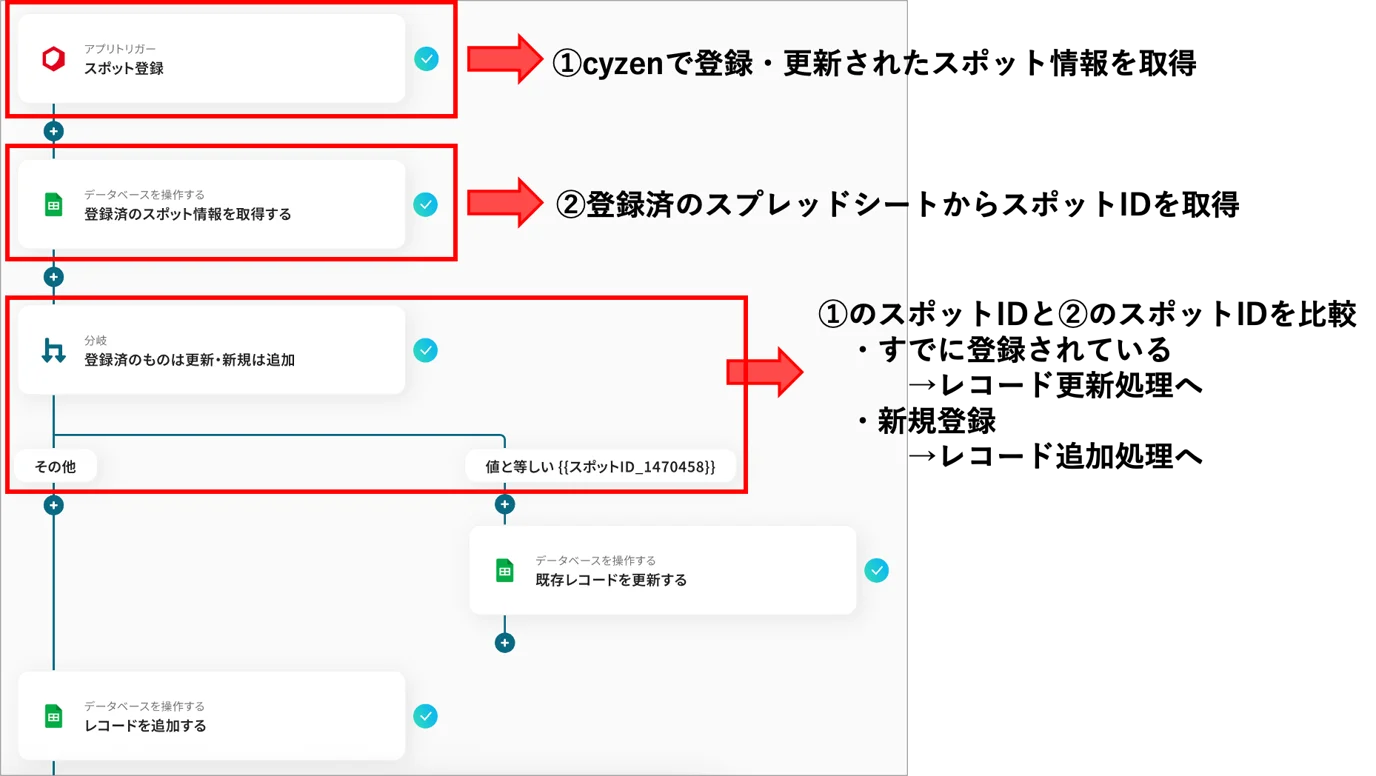Click the Sheets icon on 既存レコードを更新する
This screenshot has width=1376, height=776.
[x=505, y=571]
